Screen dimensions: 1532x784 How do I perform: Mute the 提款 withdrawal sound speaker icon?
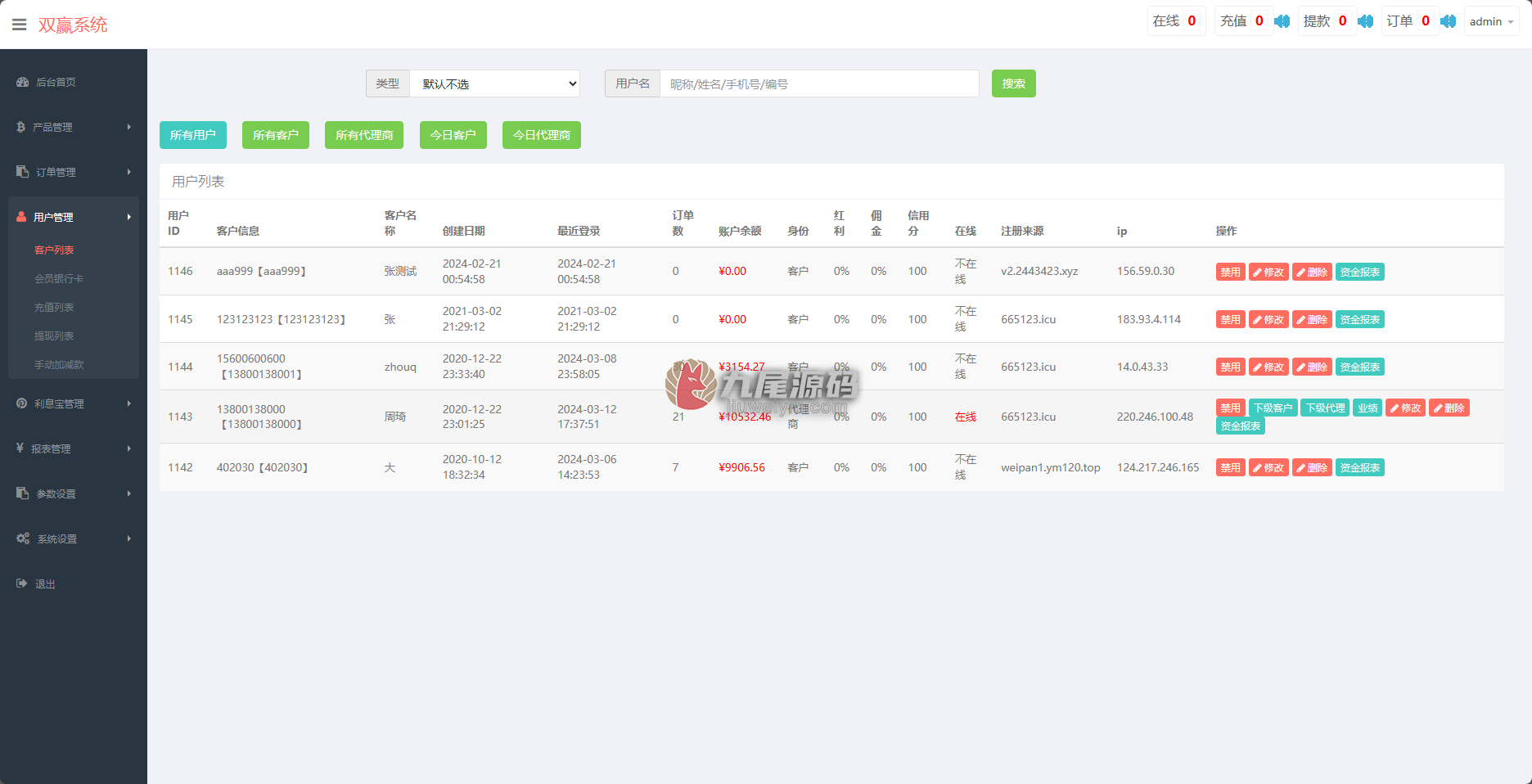[1365, 21]
